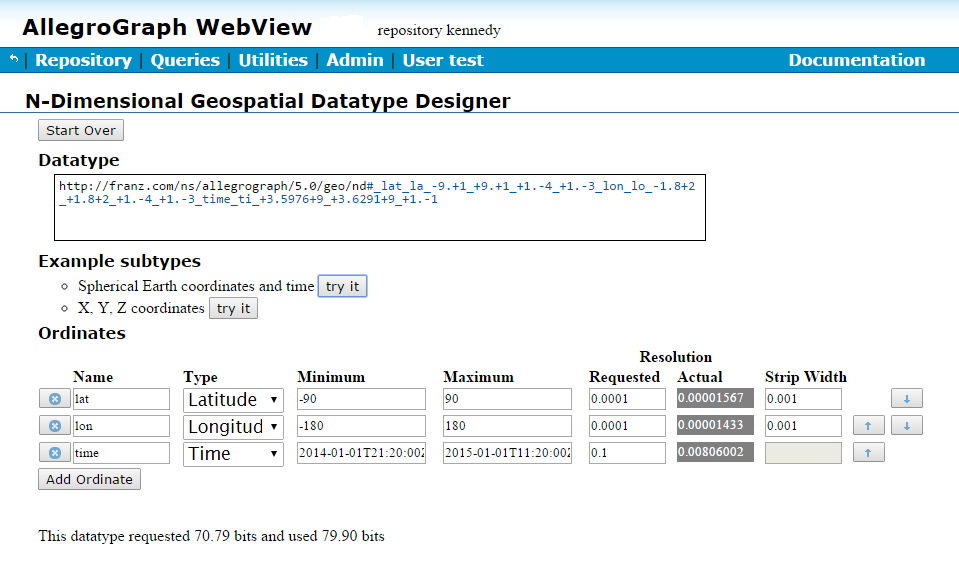Click the lat Minimum input field
Viewport: 959px width, 566px height.
click(x=361, y=399)
